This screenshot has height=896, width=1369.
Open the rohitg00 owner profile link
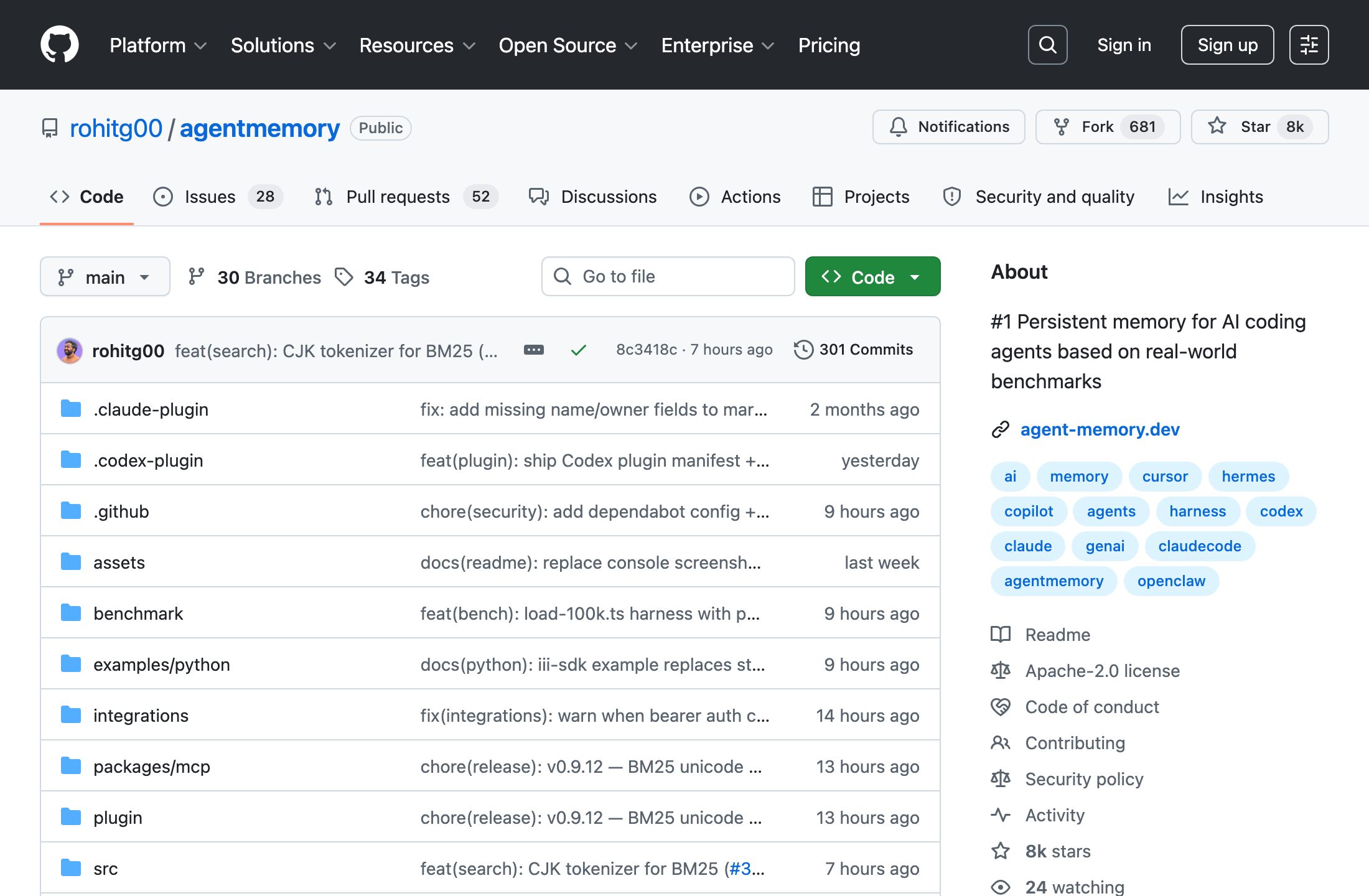116,128
